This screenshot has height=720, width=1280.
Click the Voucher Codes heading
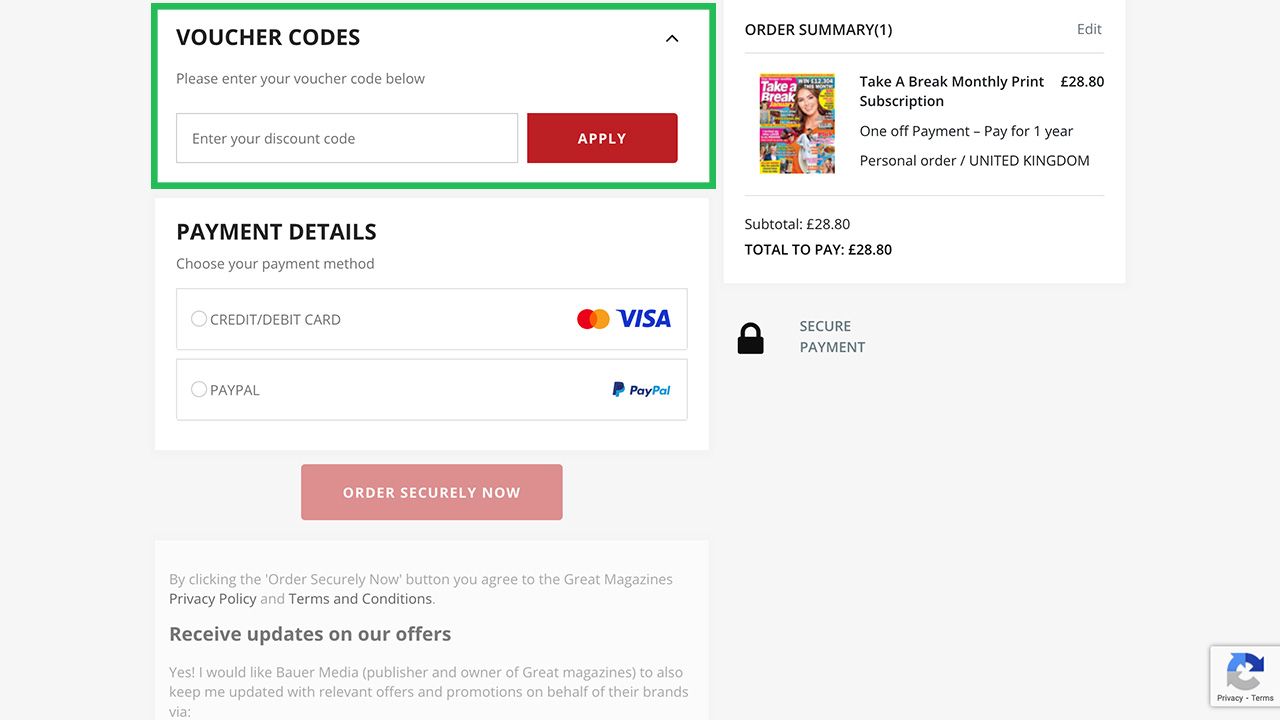(x=268, y=38)
